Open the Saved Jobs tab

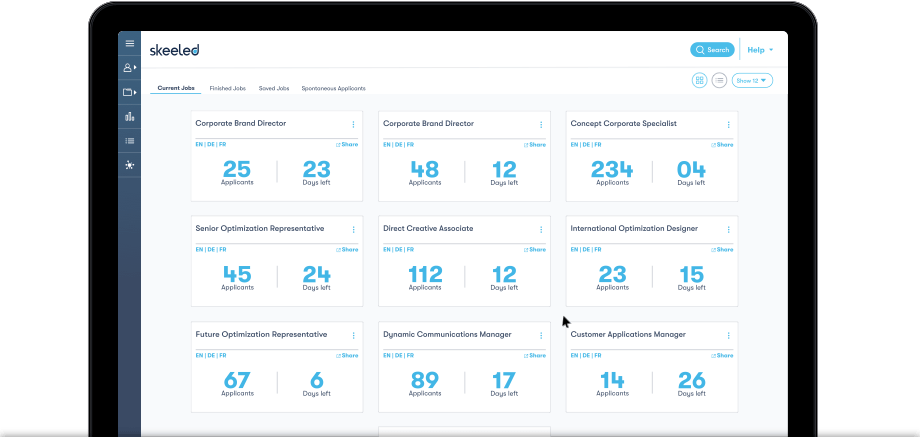[274, 89]
